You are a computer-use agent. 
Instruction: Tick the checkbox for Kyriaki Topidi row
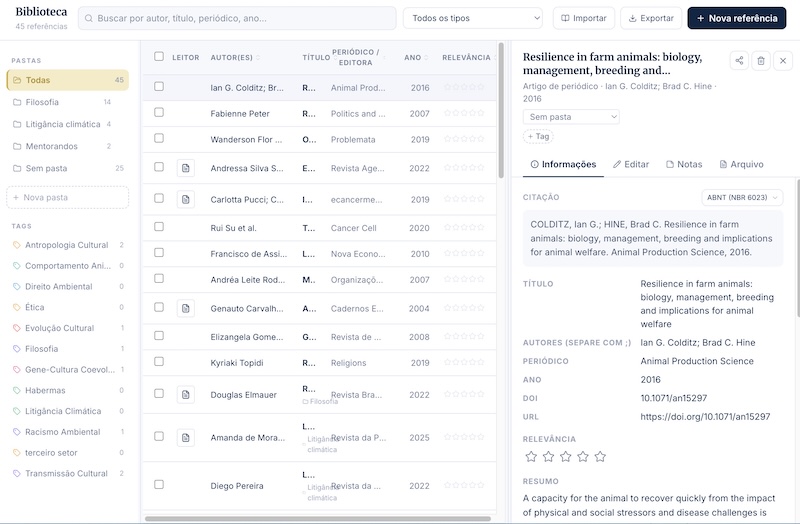tap(159, 362)
